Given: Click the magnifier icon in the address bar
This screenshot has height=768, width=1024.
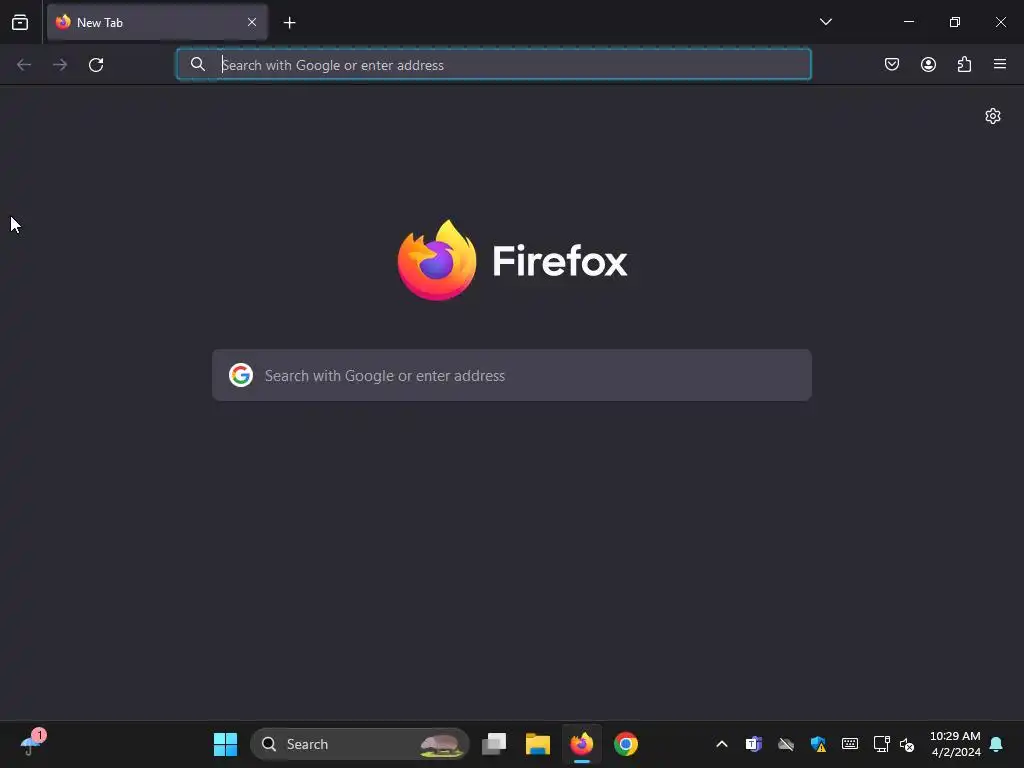Looking at the screenshot, I should tap(197, 64).
